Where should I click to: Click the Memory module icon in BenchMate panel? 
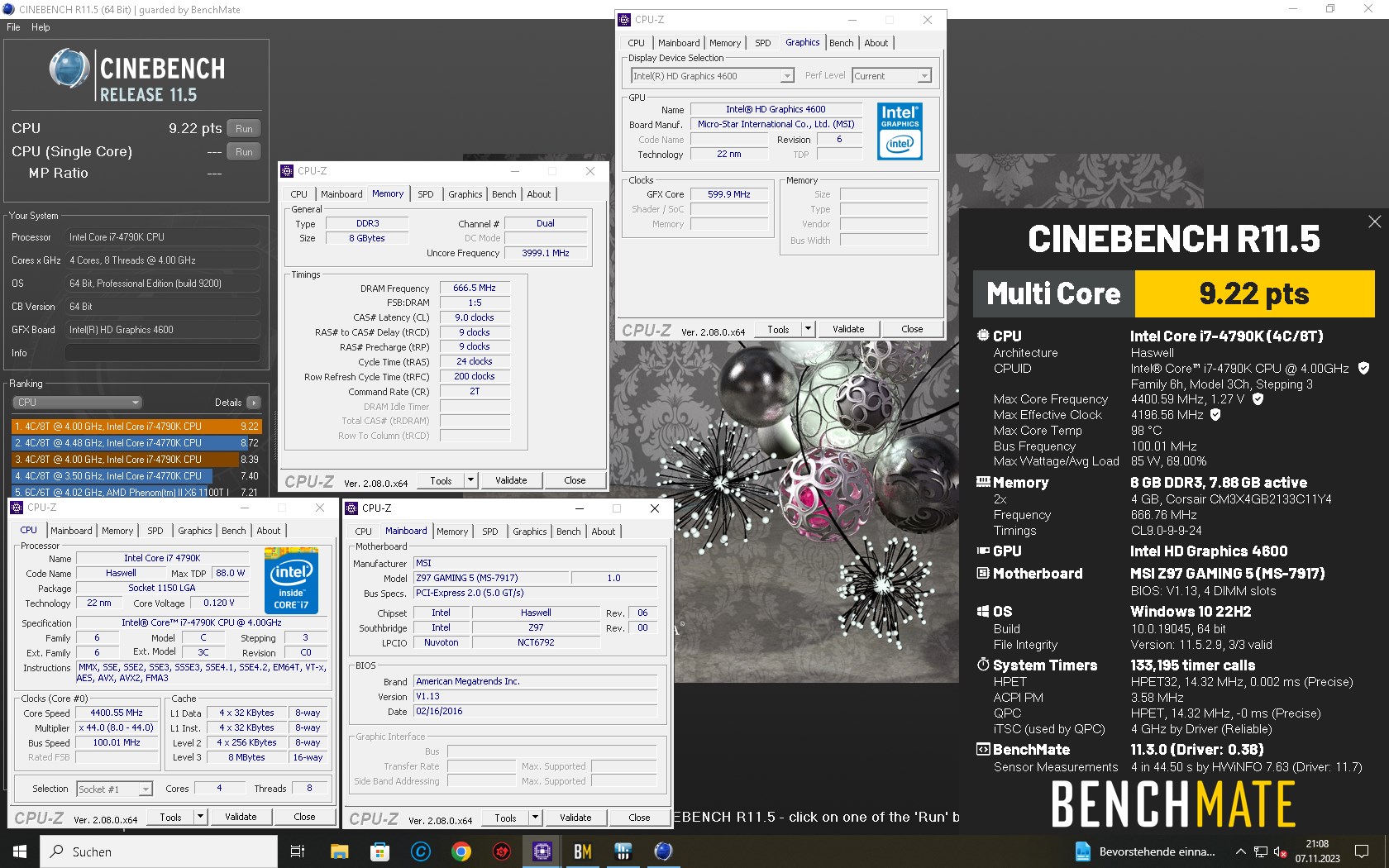pyautogui.click(x=983, y=482)
